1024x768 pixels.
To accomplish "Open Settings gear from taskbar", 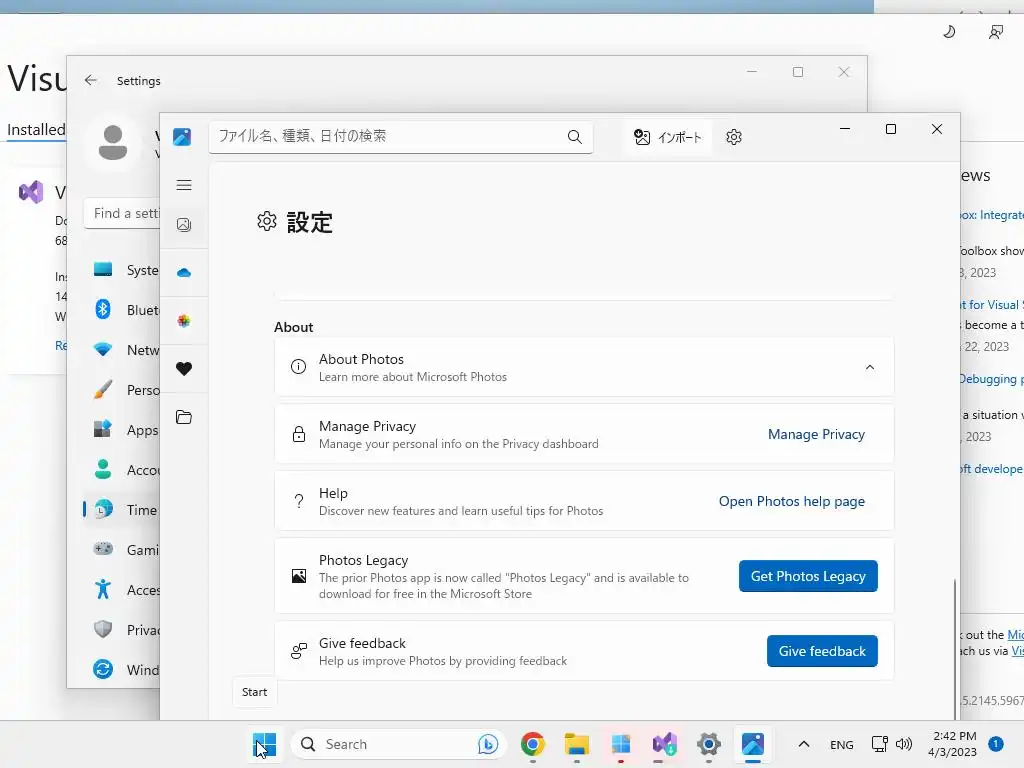I will coord(709,744).
